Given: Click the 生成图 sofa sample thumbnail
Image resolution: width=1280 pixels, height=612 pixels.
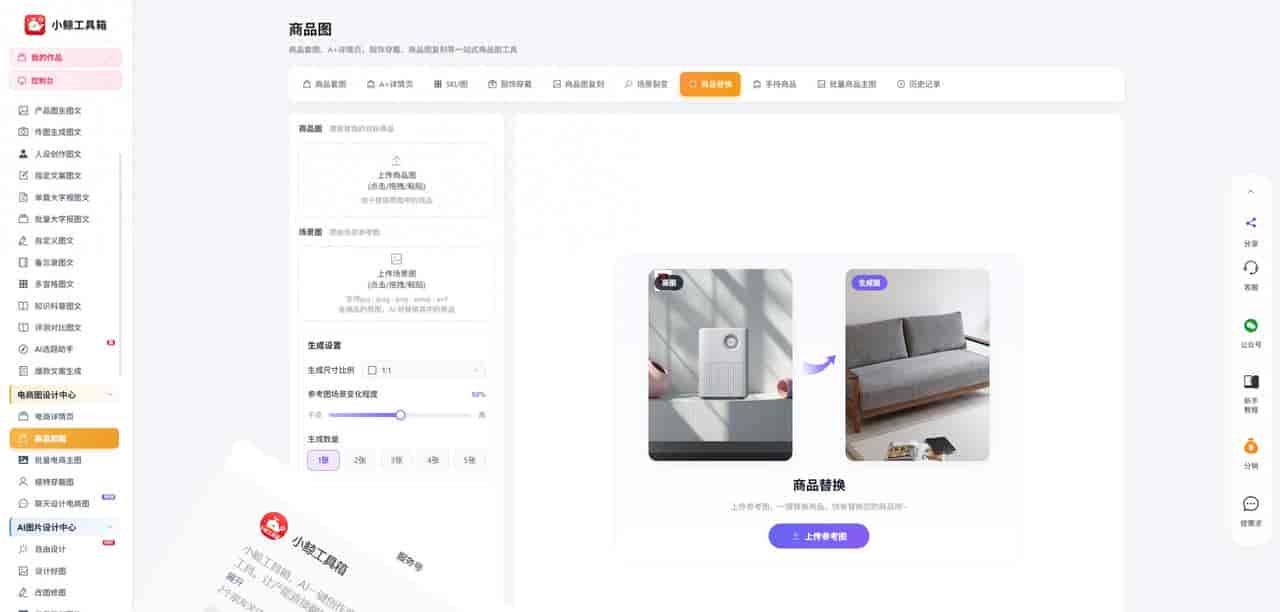Looking at the screenshot, I should pyautogui.click(x=917, y=364).
